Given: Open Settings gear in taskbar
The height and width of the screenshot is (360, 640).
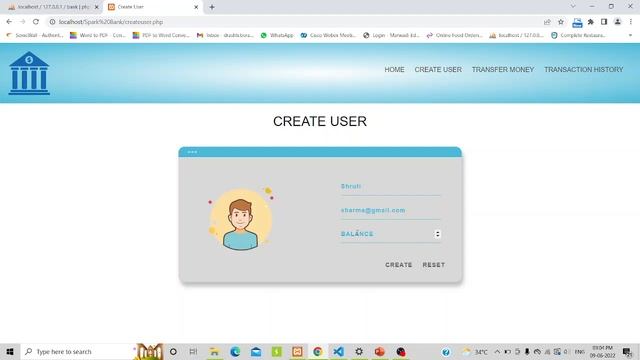Looking at the screenshot, I should tap(359, 351).
